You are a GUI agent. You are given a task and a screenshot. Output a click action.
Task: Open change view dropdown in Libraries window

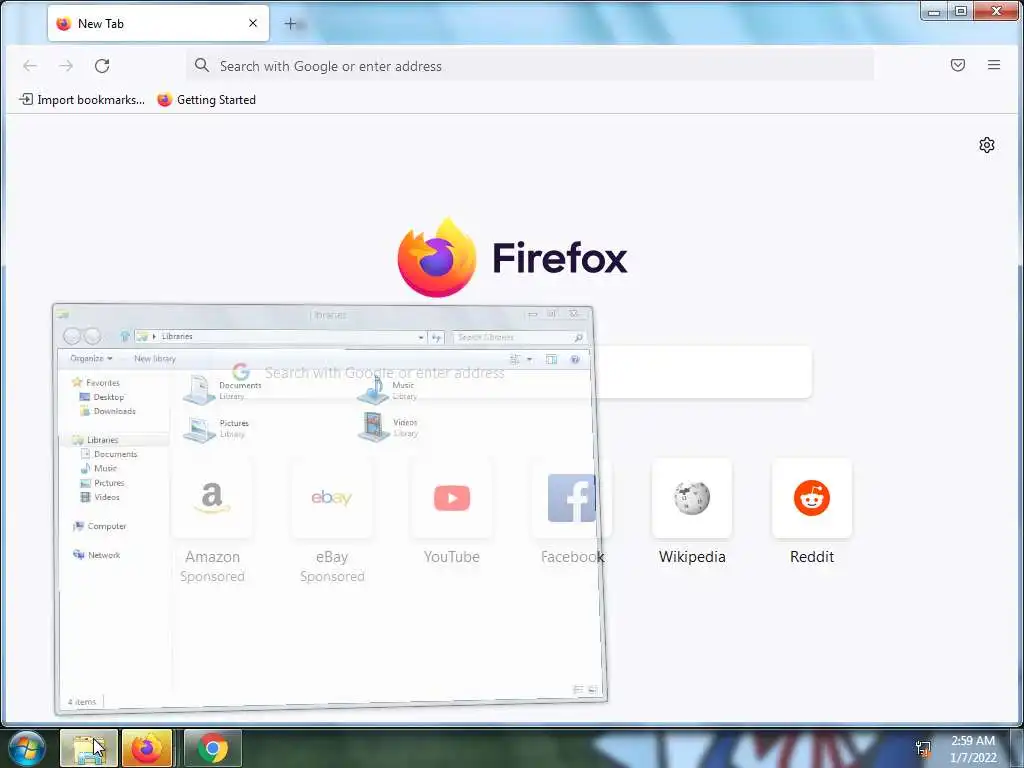529,359
